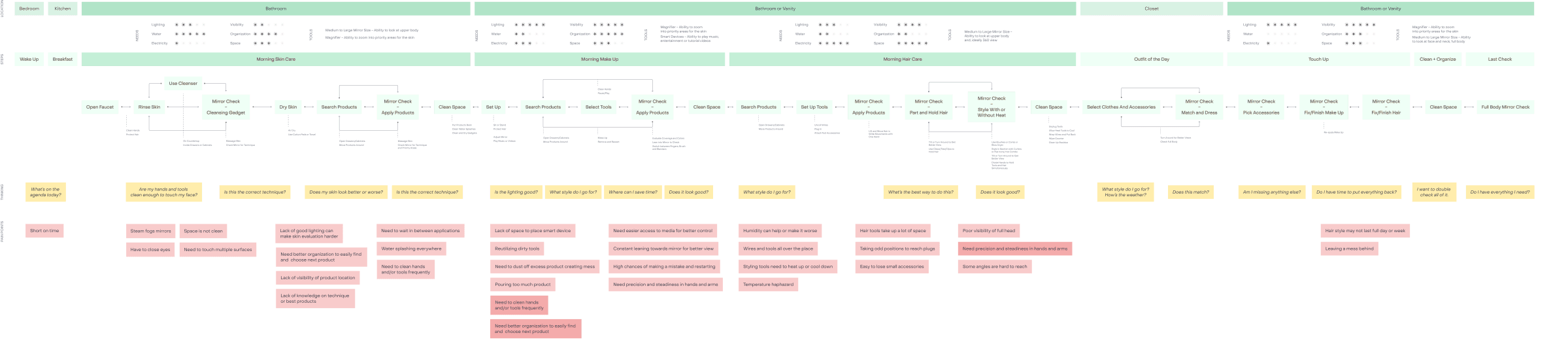
Task: Click the Closet location header
Action: pyautogui.click(x=1151, y=9)
